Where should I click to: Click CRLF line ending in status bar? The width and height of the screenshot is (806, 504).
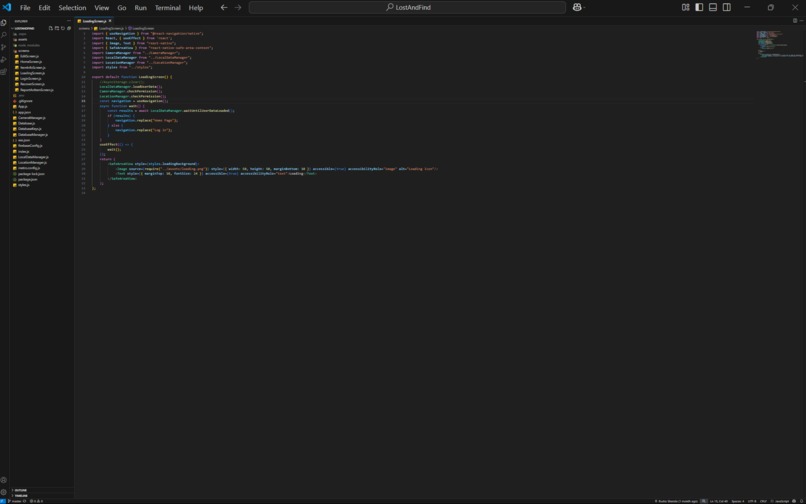763,501
